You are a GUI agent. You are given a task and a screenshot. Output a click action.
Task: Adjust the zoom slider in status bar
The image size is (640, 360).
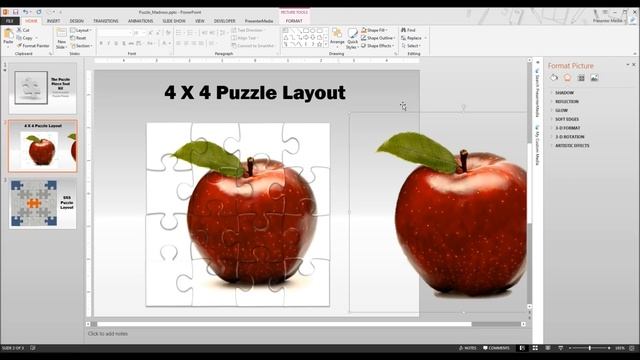tap(589, 348)
